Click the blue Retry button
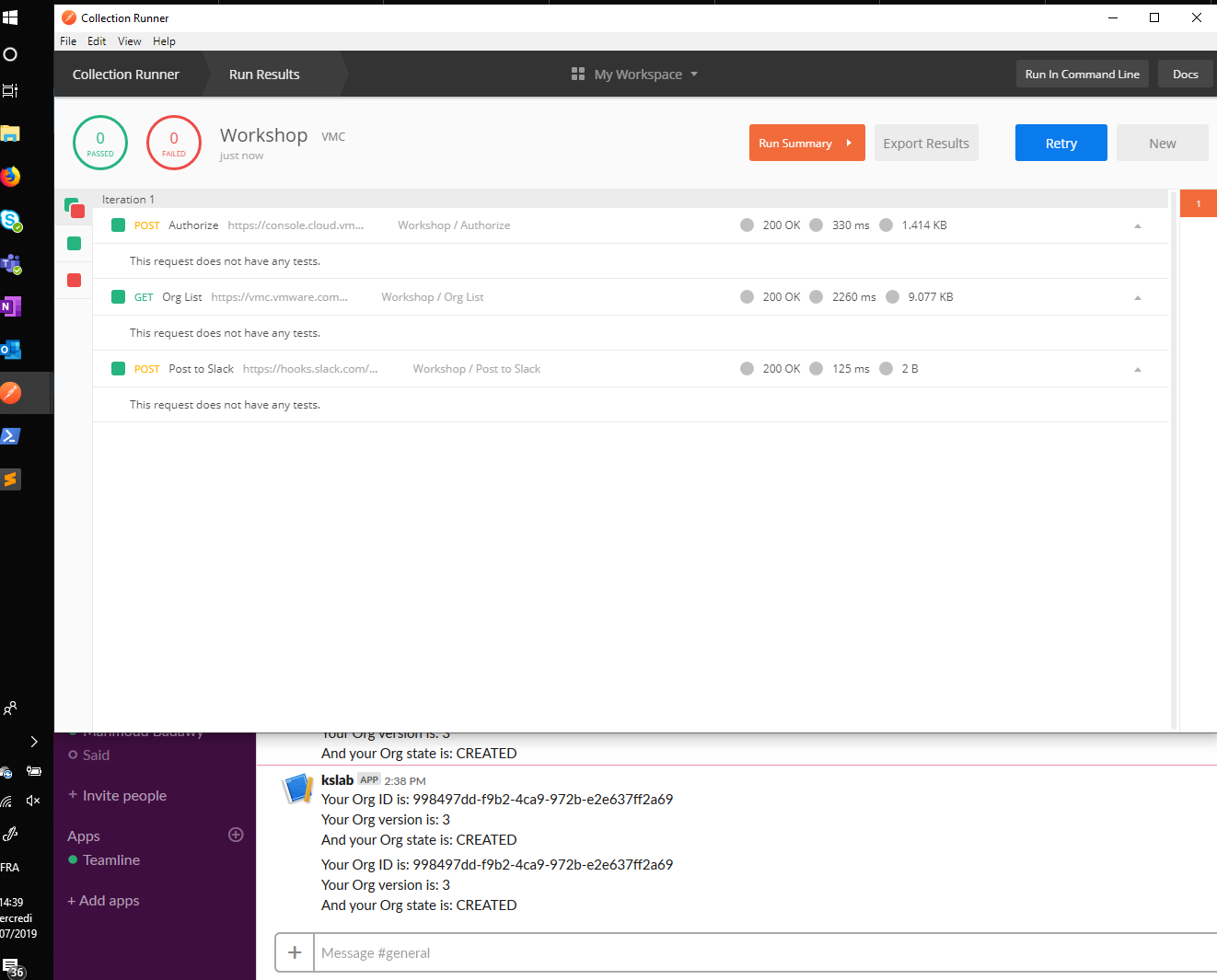This screenshot has height=980, width=1217. [1061, 144]
